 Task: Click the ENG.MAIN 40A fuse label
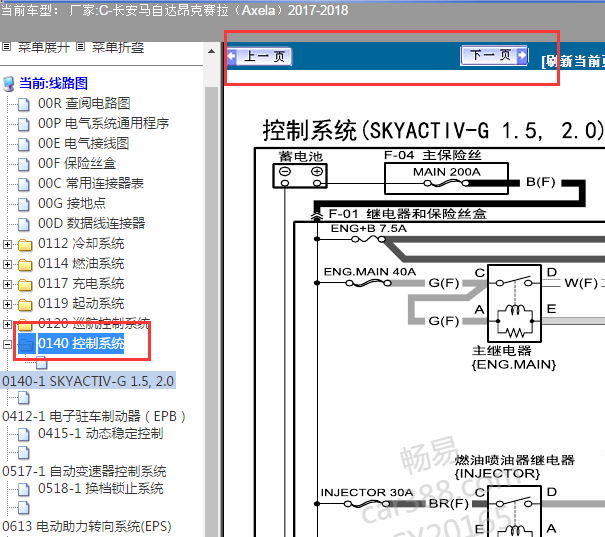(x=370, y=272)
